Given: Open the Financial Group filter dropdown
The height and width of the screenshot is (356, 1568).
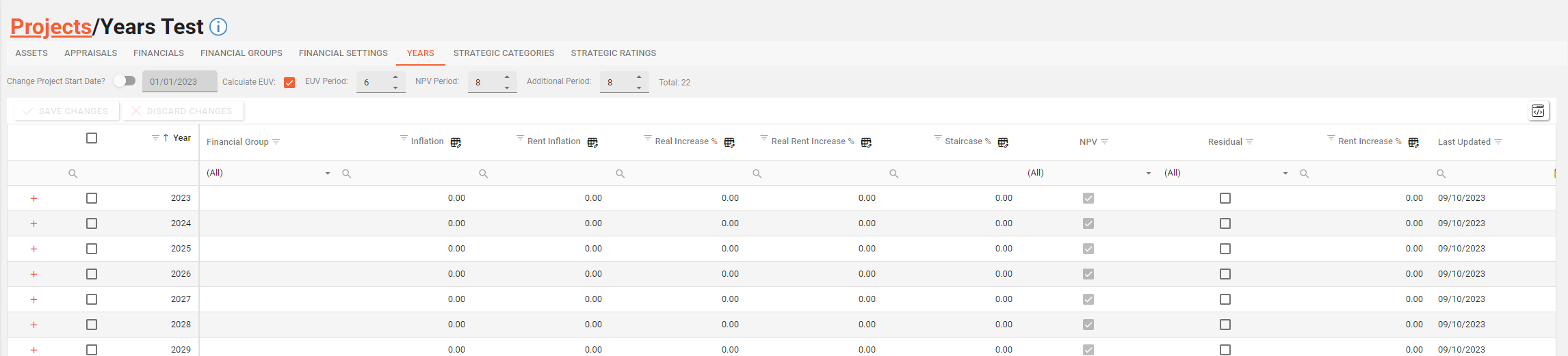Looking at the screenshot, I should [x=328, y=174].
